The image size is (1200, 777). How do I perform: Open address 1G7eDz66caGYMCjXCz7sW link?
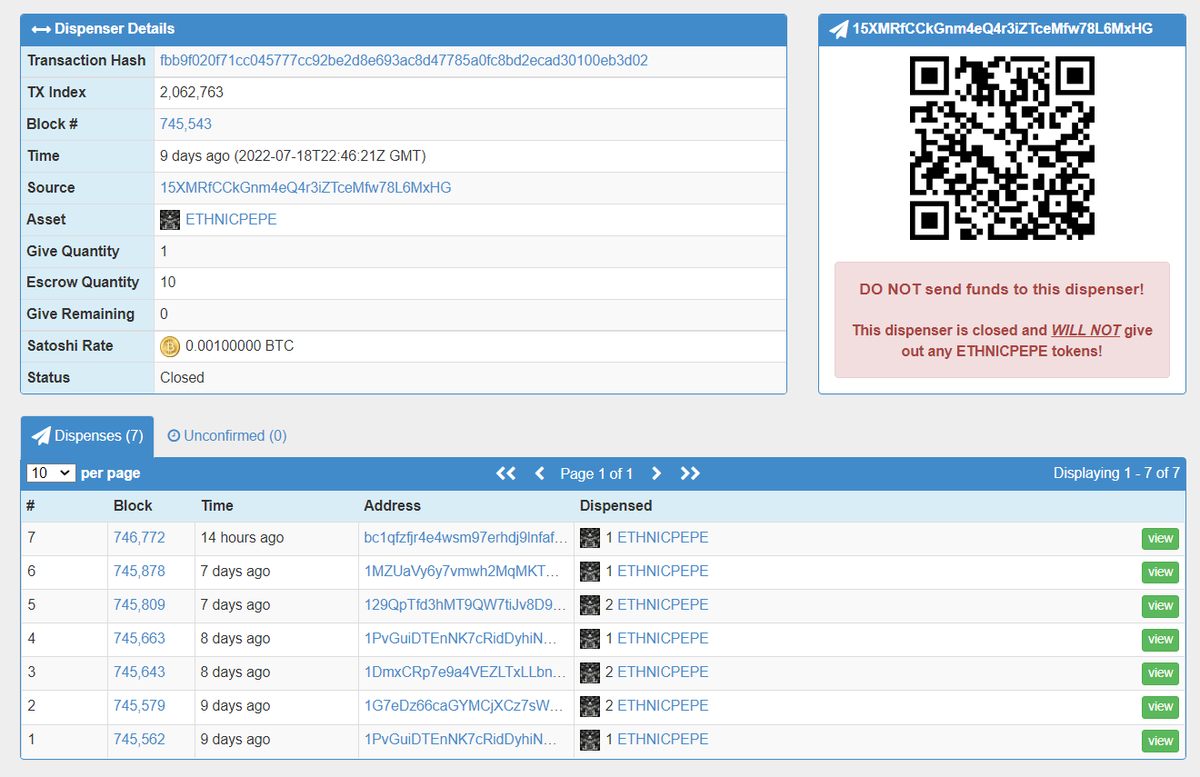[x=466, y=705]
